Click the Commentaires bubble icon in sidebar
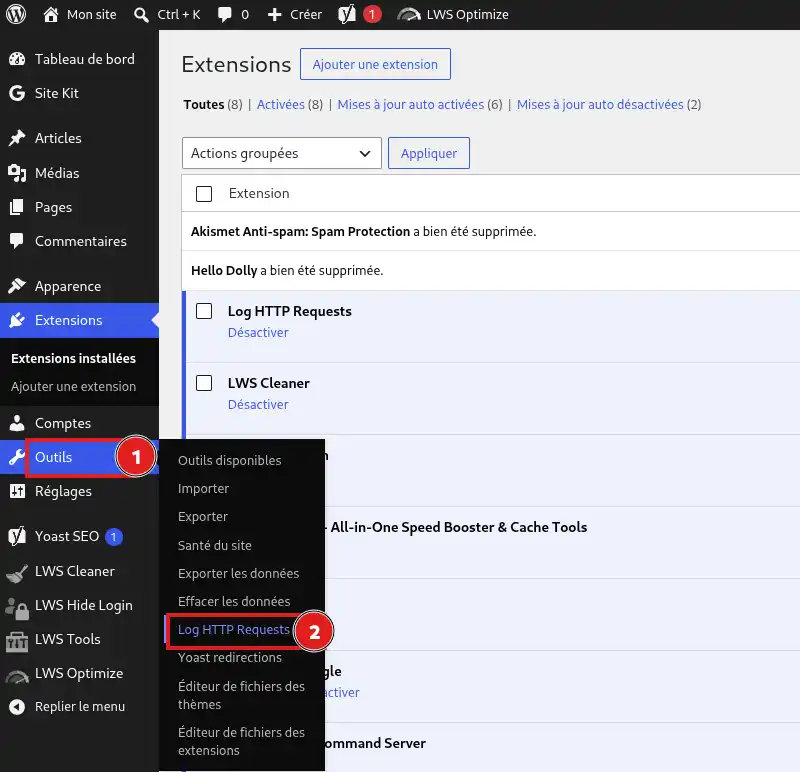 (17, 241)
